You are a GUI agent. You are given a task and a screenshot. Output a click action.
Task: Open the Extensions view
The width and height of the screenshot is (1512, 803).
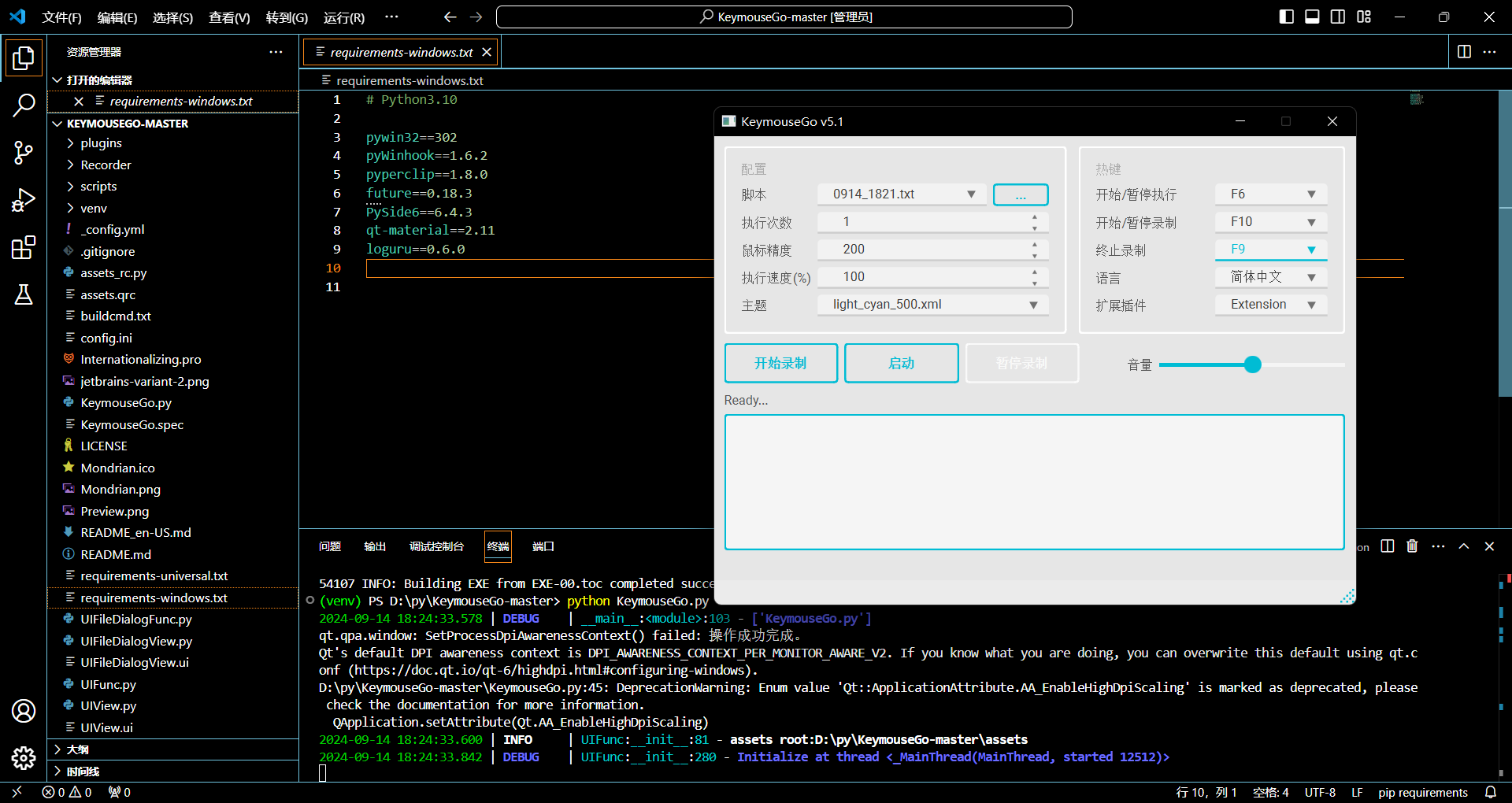[24, 247]
